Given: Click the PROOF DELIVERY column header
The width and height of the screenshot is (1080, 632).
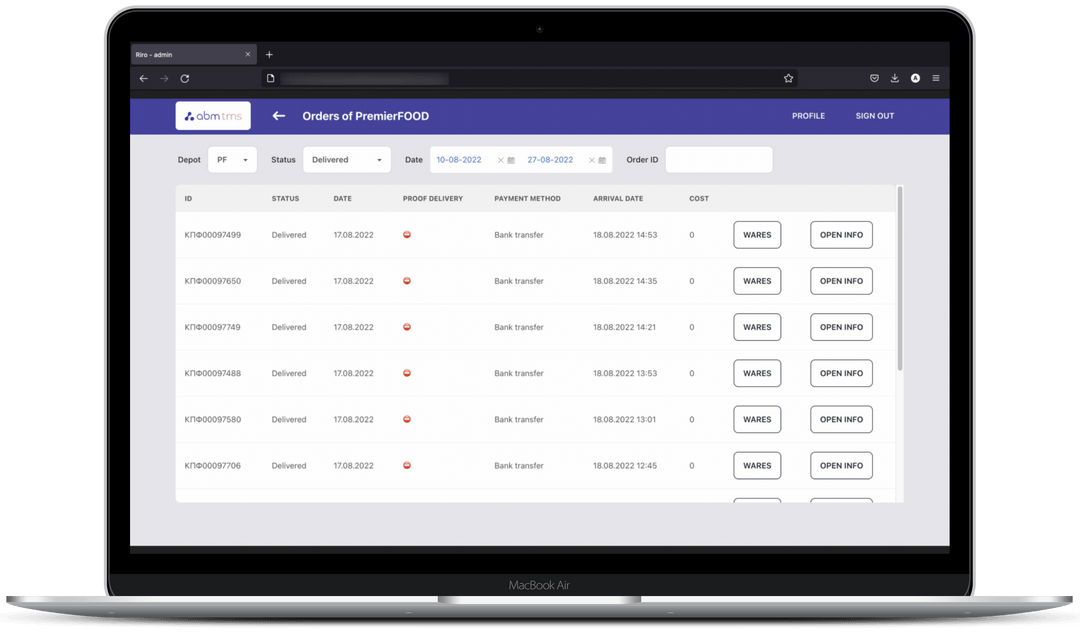Looking at the screenshot, I should (x=433, y=198).
